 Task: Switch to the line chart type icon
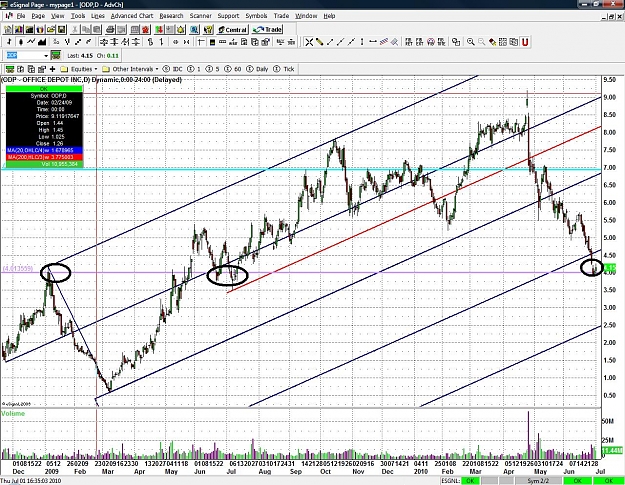31,42
